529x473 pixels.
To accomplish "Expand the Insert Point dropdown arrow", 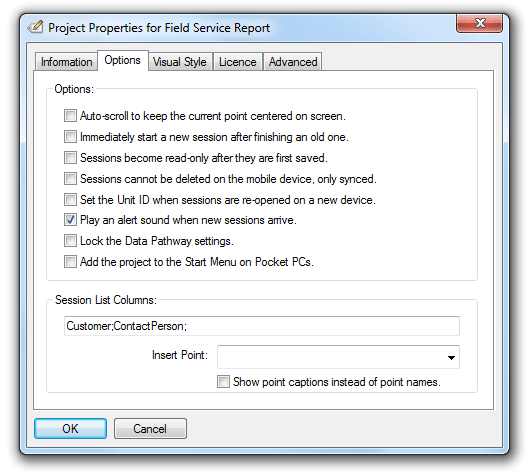I will pyautogui.click(x=451, y=357).
